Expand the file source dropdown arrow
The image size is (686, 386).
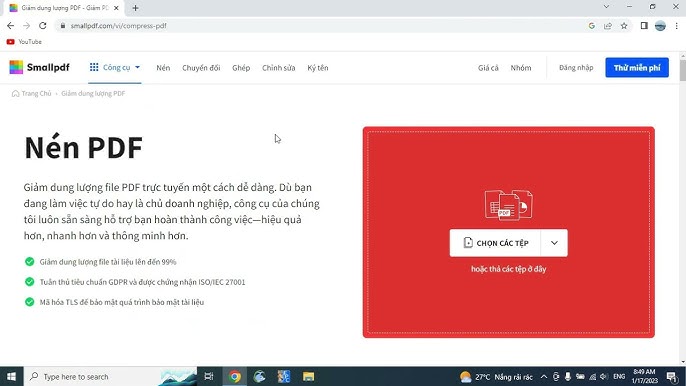coord(554,243)
